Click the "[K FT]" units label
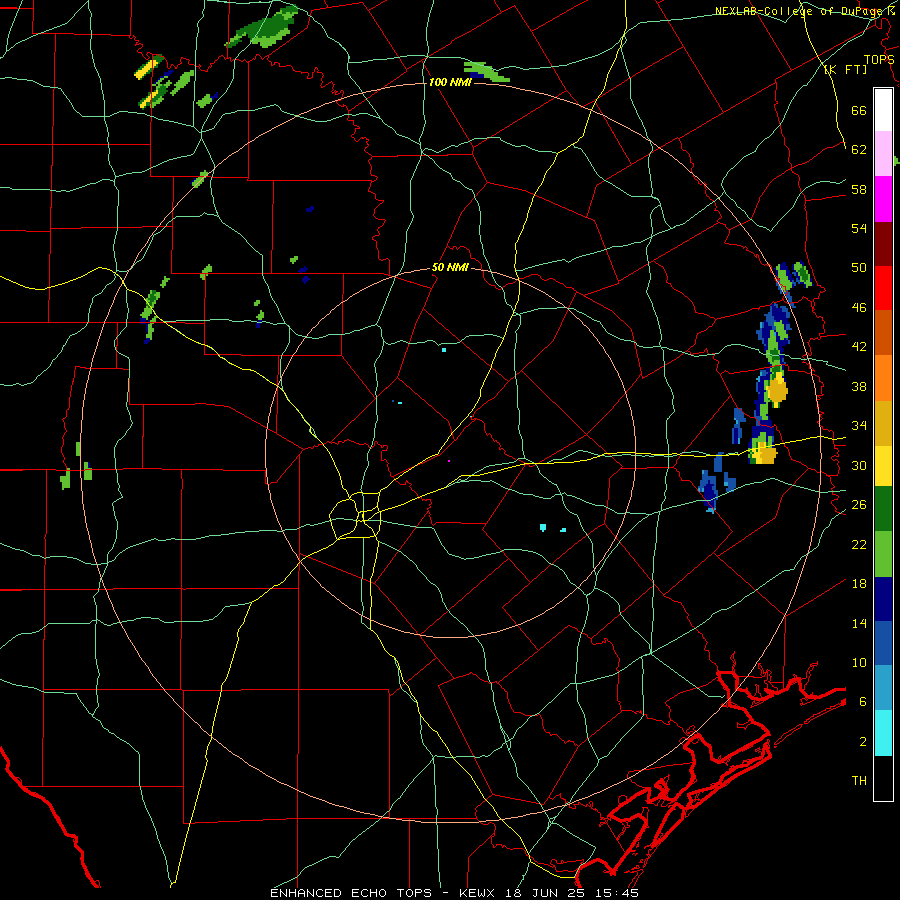The width and height of the screenshot is (900, 900). (x=845, y=69)
